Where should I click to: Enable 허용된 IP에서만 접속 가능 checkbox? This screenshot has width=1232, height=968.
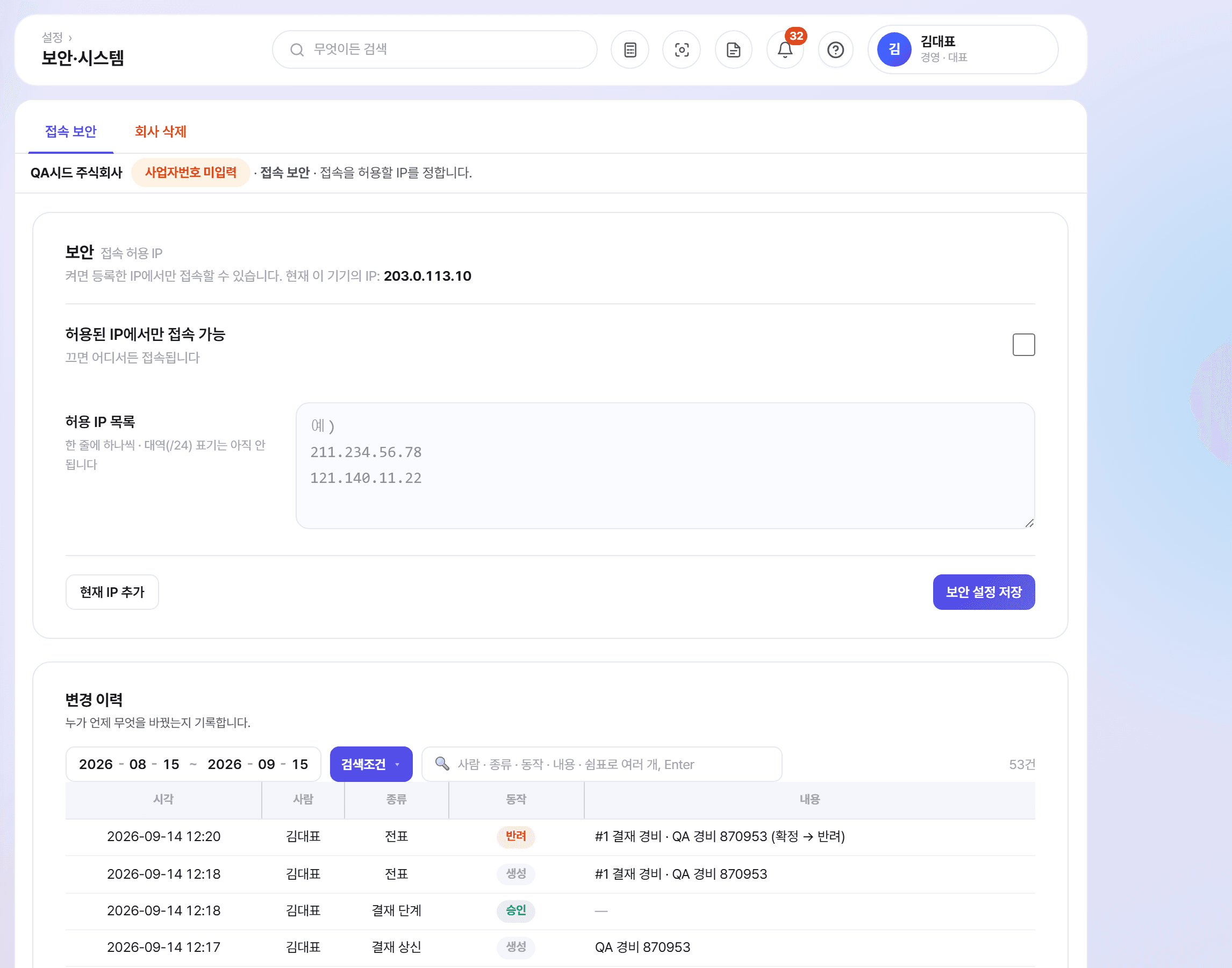pos(1023,345)
